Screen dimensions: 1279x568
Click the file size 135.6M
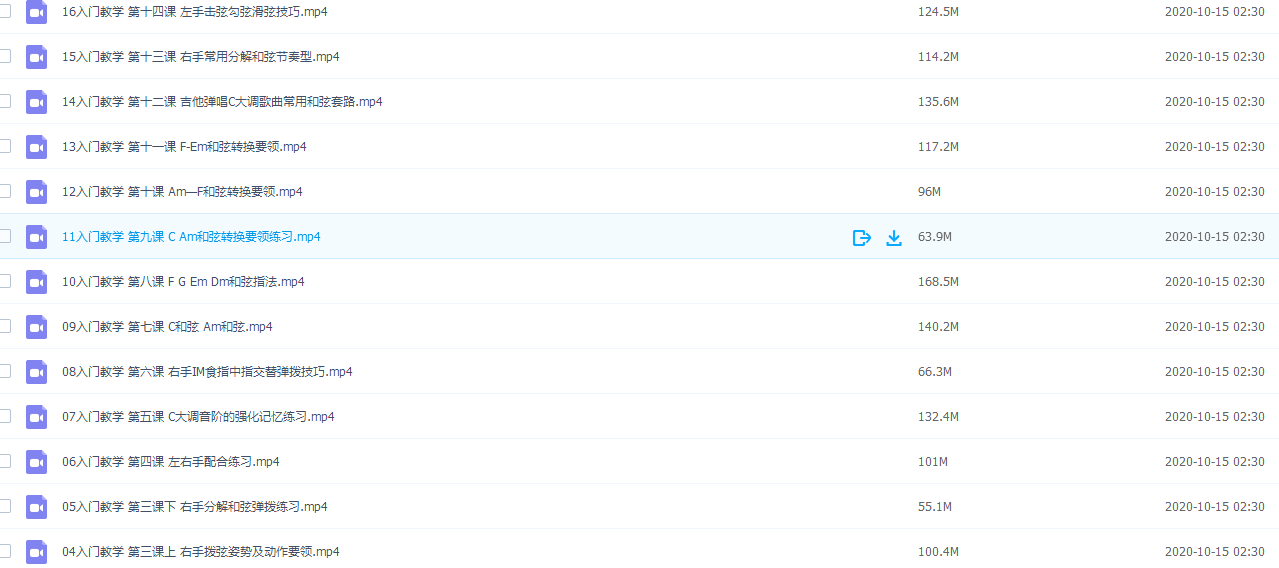click(x=938, y=102)
